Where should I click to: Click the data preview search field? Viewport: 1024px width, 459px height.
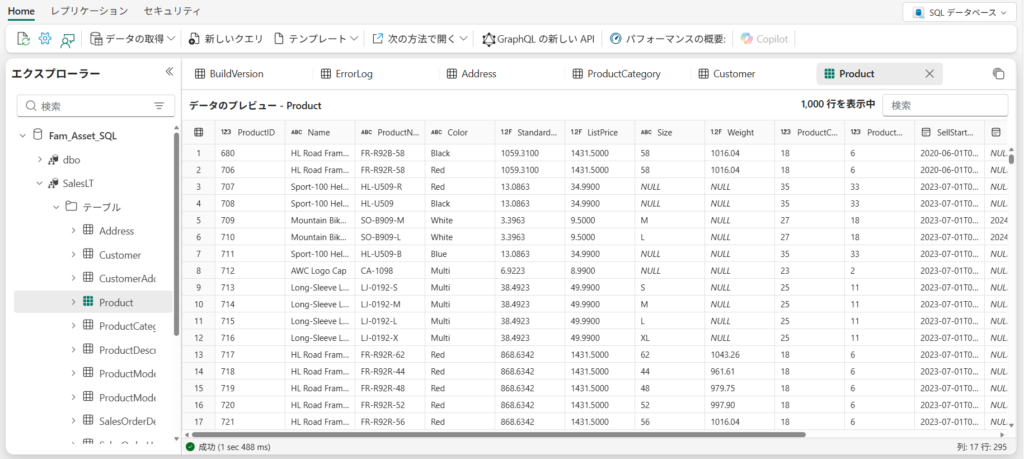click(x=945, y=105)
